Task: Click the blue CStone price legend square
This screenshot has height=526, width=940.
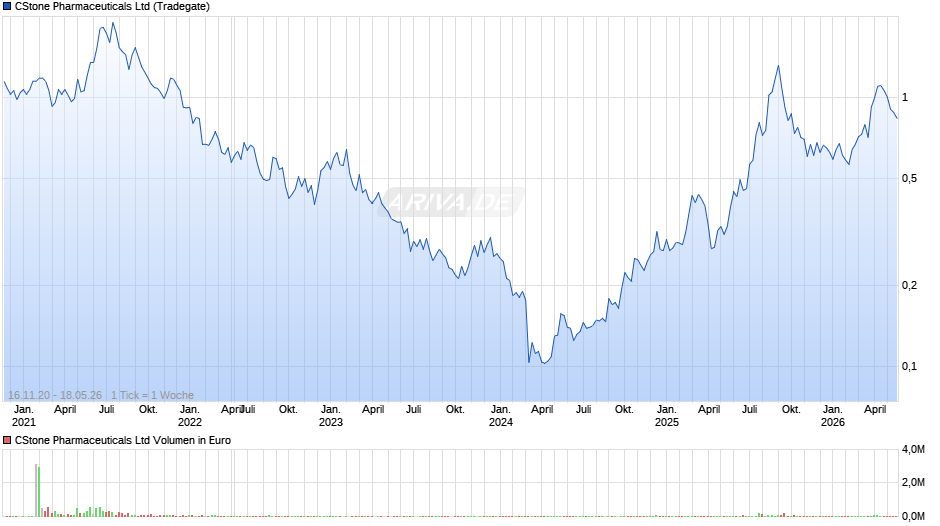Action: (x=7, y=7)
